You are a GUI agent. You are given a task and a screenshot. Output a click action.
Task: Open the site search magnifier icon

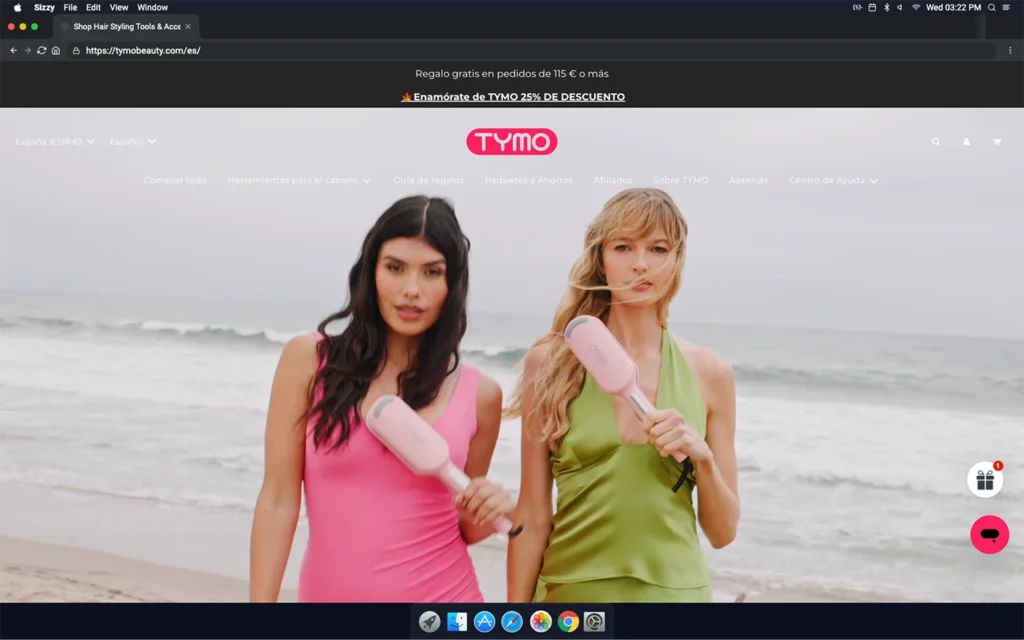click(936, 142)
